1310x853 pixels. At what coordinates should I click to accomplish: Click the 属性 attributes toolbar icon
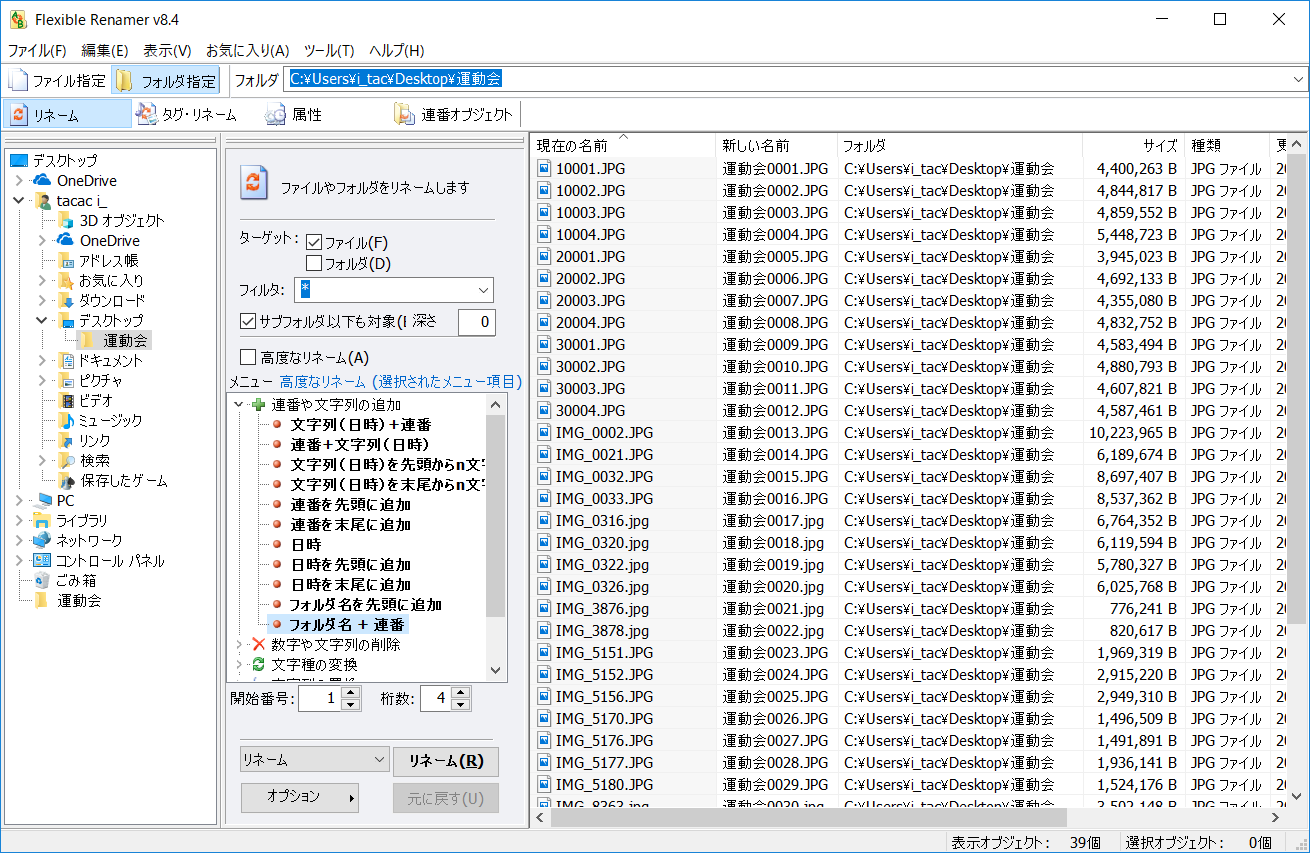point(275,113)
